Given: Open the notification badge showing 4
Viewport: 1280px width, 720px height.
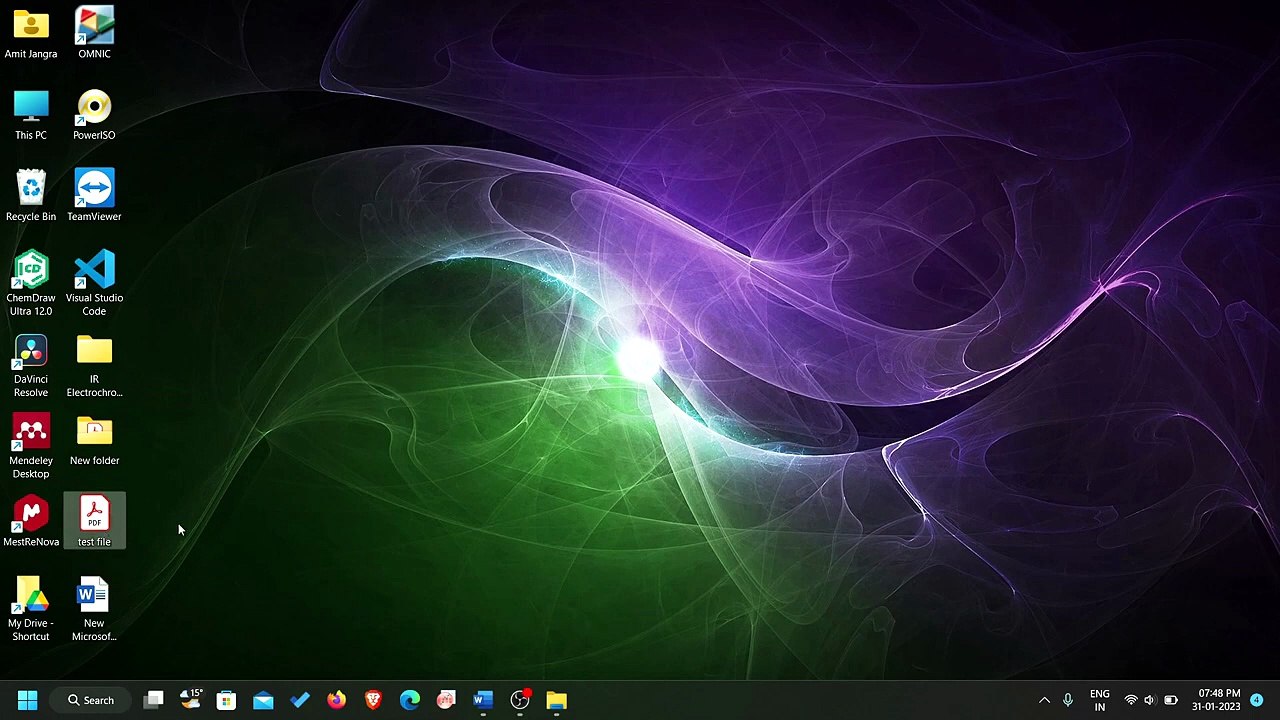Looking at the screenshot, I should [x=1257, y=700].
